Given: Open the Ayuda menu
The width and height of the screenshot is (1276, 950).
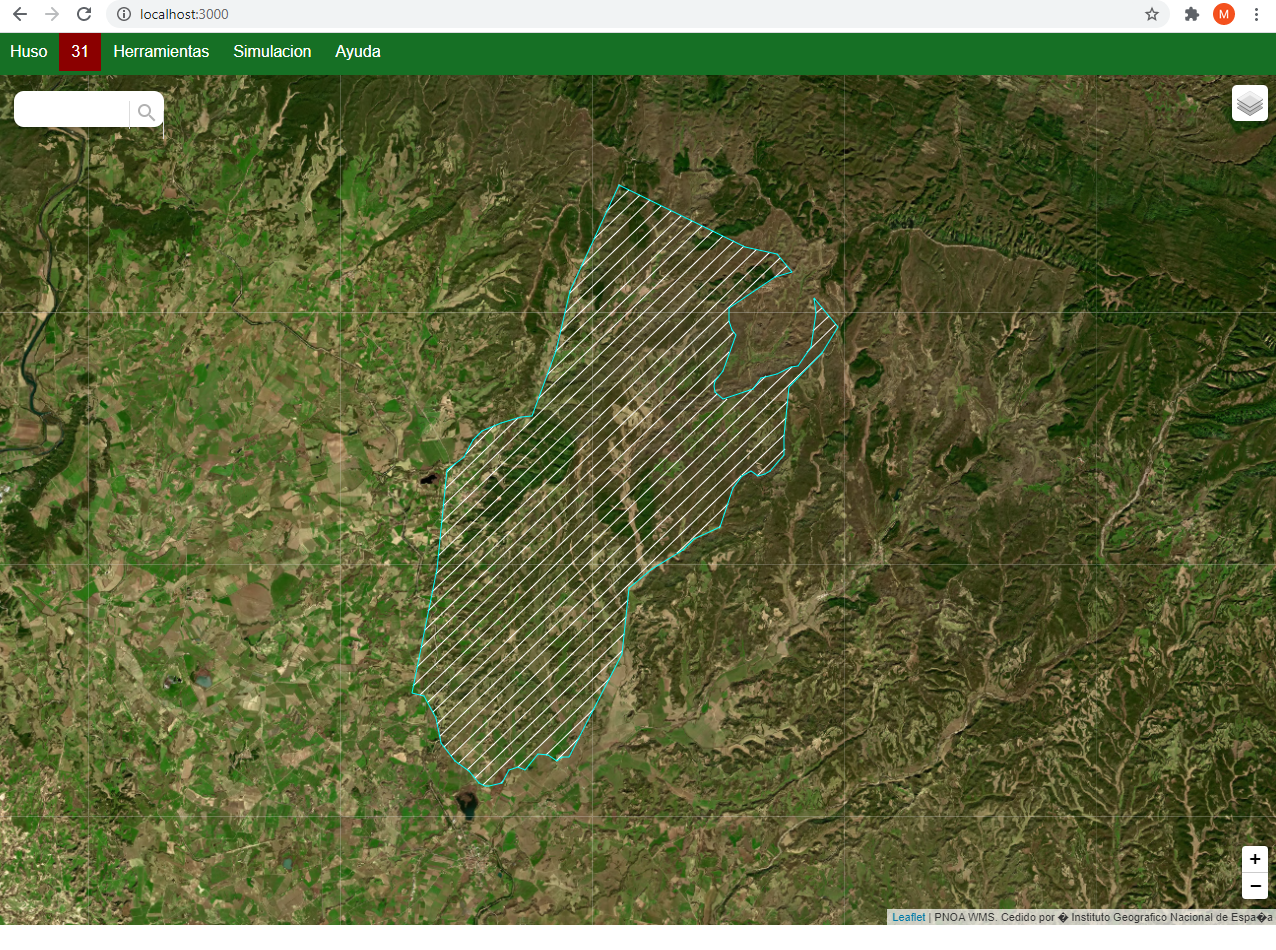Looking at the screenshot, I should (x=357, y=52).
